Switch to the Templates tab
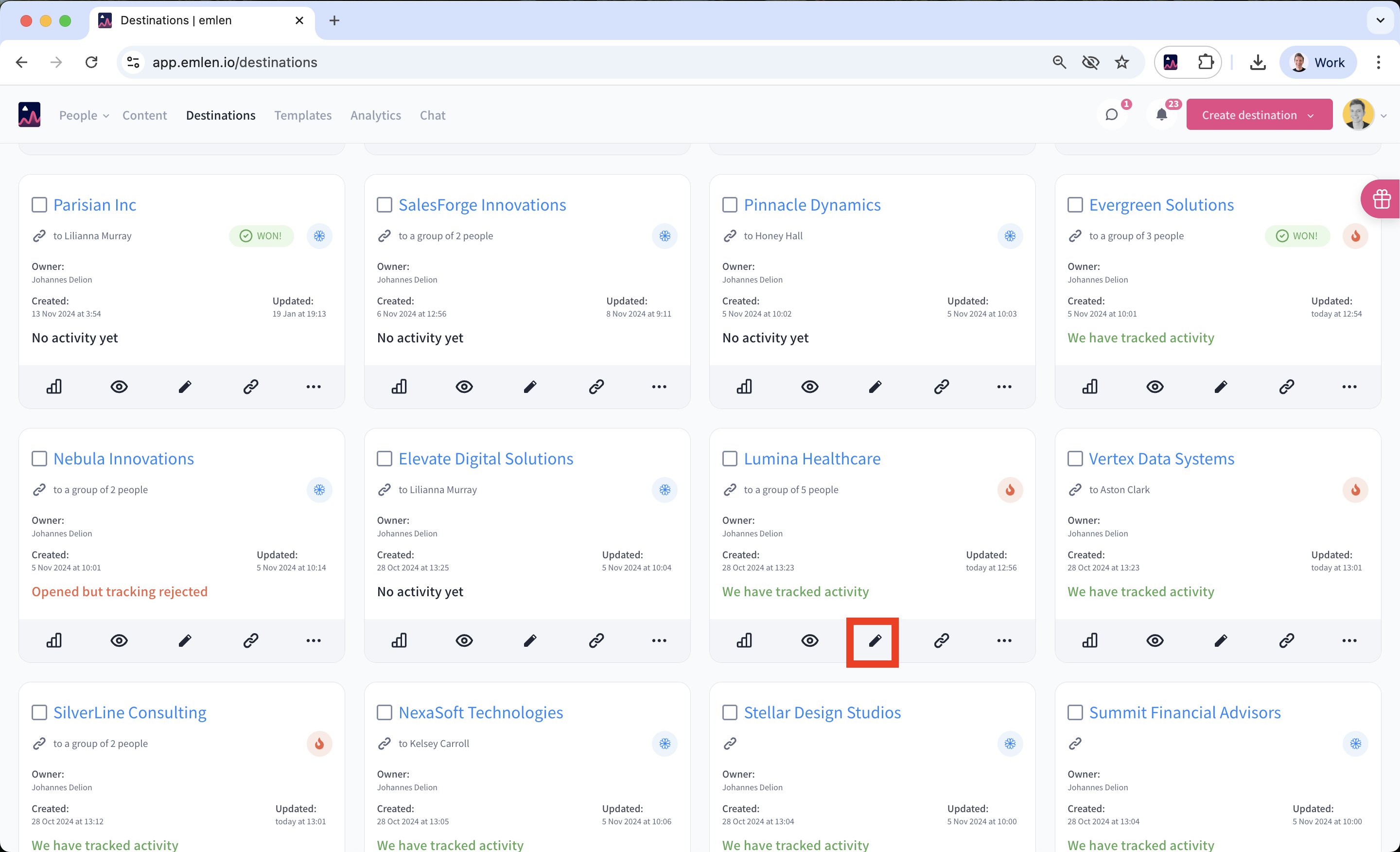Image resolution: width=1400 pixels, height=852 pixels. [x=303, y=115]
